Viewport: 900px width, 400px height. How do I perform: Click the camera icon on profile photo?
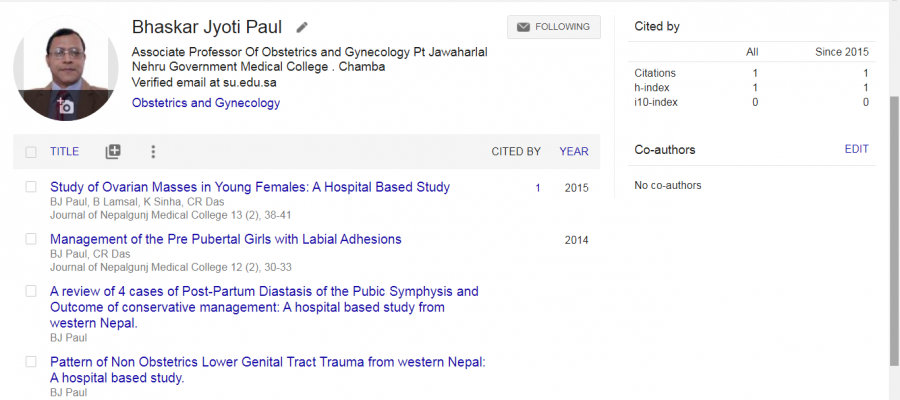click(x=65, y=106)
